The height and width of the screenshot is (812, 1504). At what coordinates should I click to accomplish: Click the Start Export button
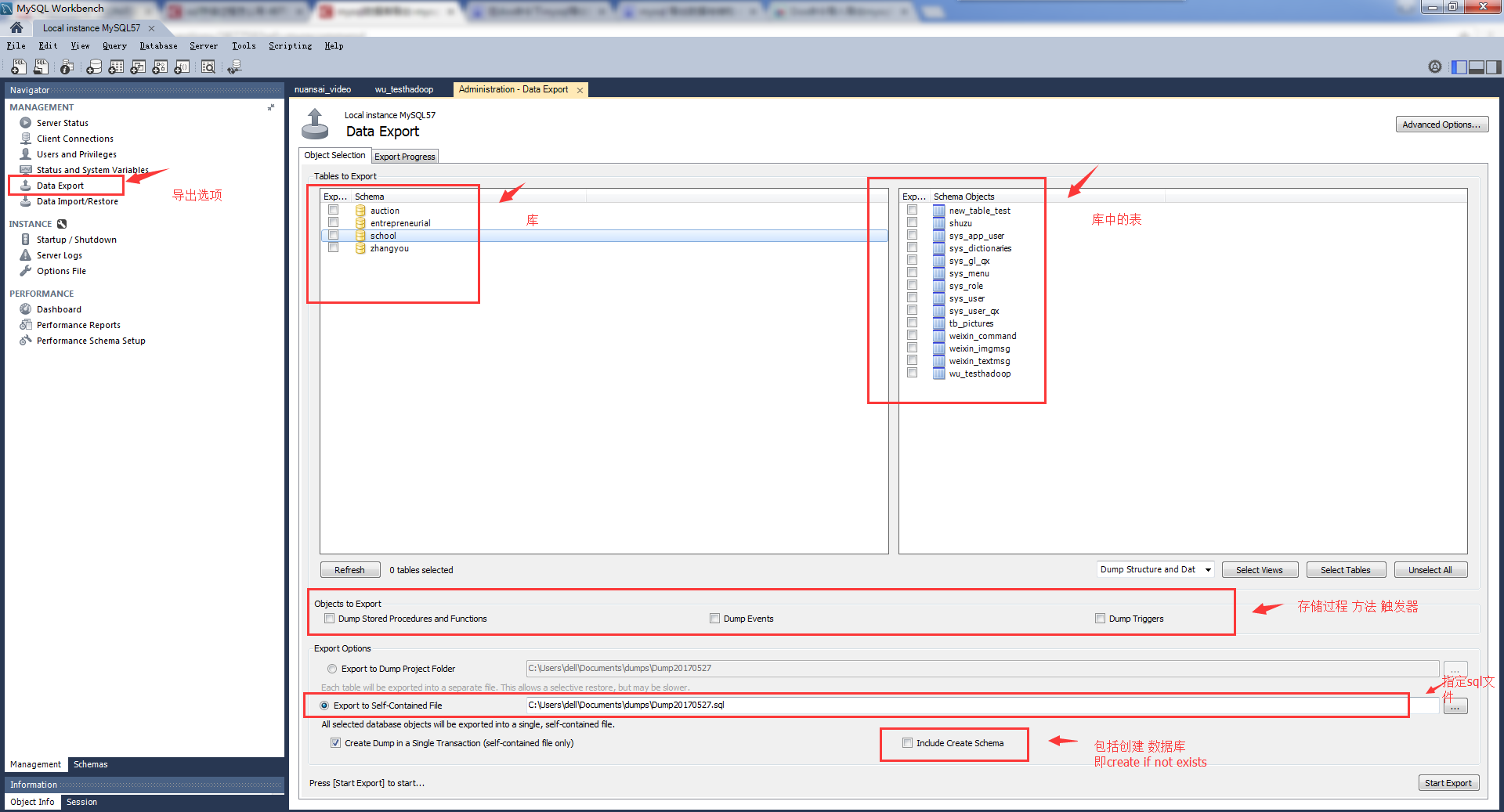tap(1448, 783)
